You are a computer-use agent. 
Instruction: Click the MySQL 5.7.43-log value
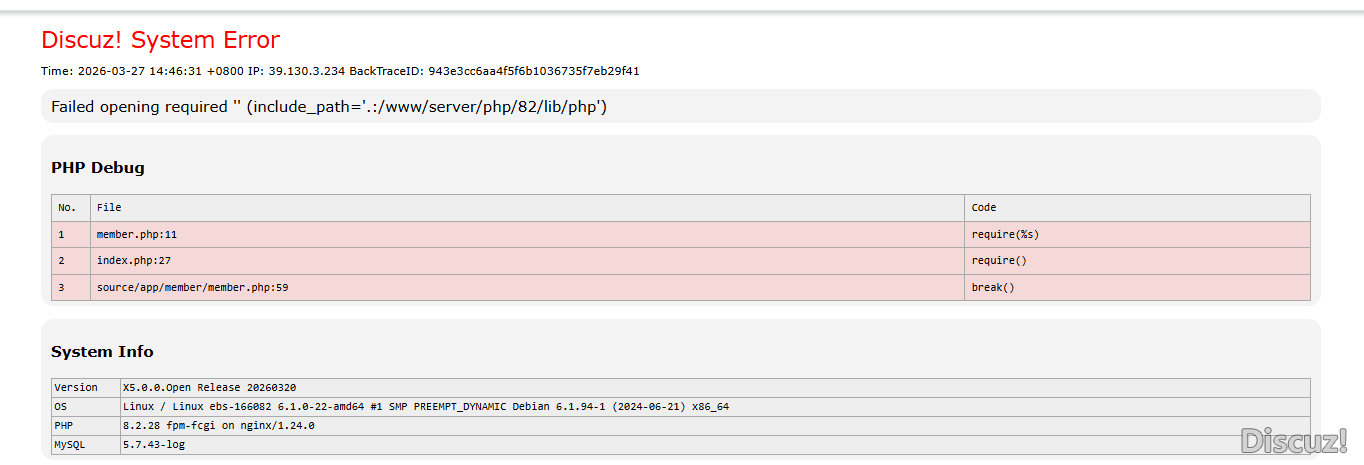(154, 444)
